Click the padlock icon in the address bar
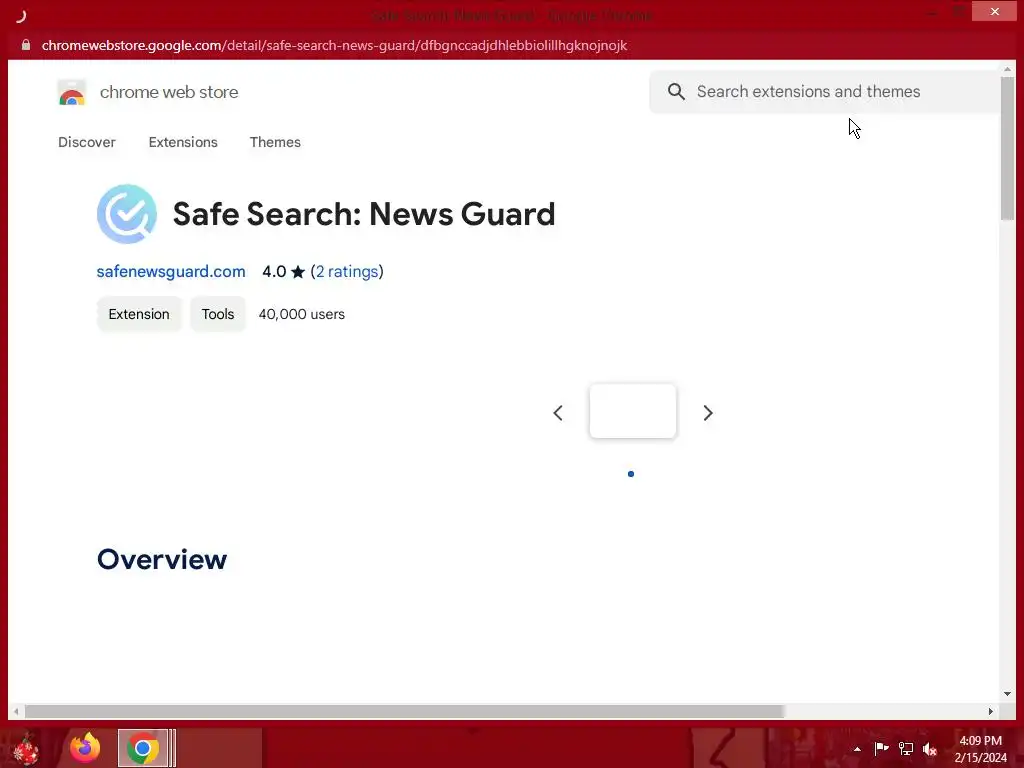This screenshot has height=768, width=1024. tap(25, 45)
